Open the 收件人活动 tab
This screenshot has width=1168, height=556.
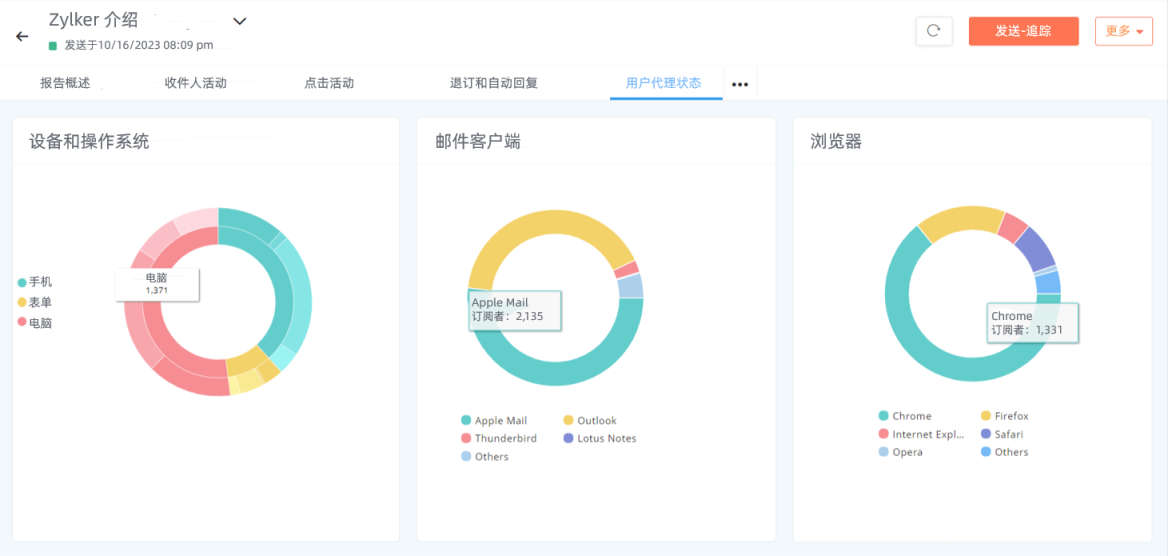[195, 83]
